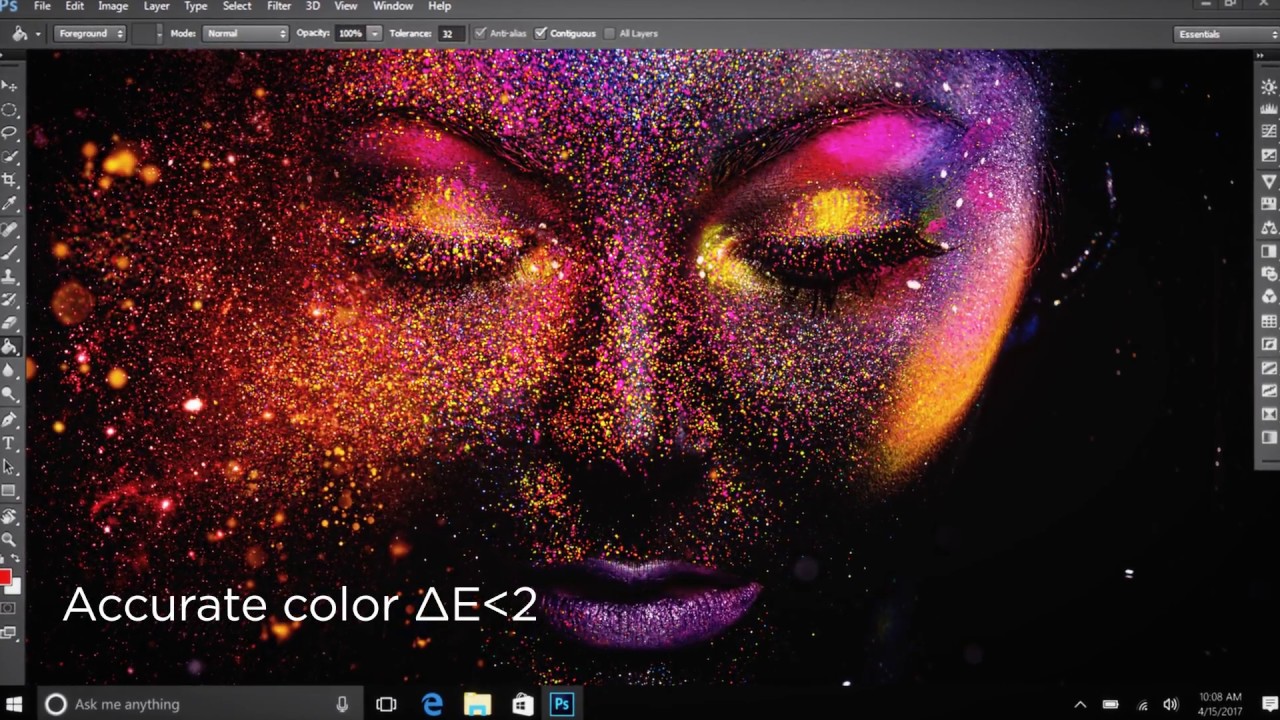
Task: Select the Lasso tool
Action: click(9, 132)
